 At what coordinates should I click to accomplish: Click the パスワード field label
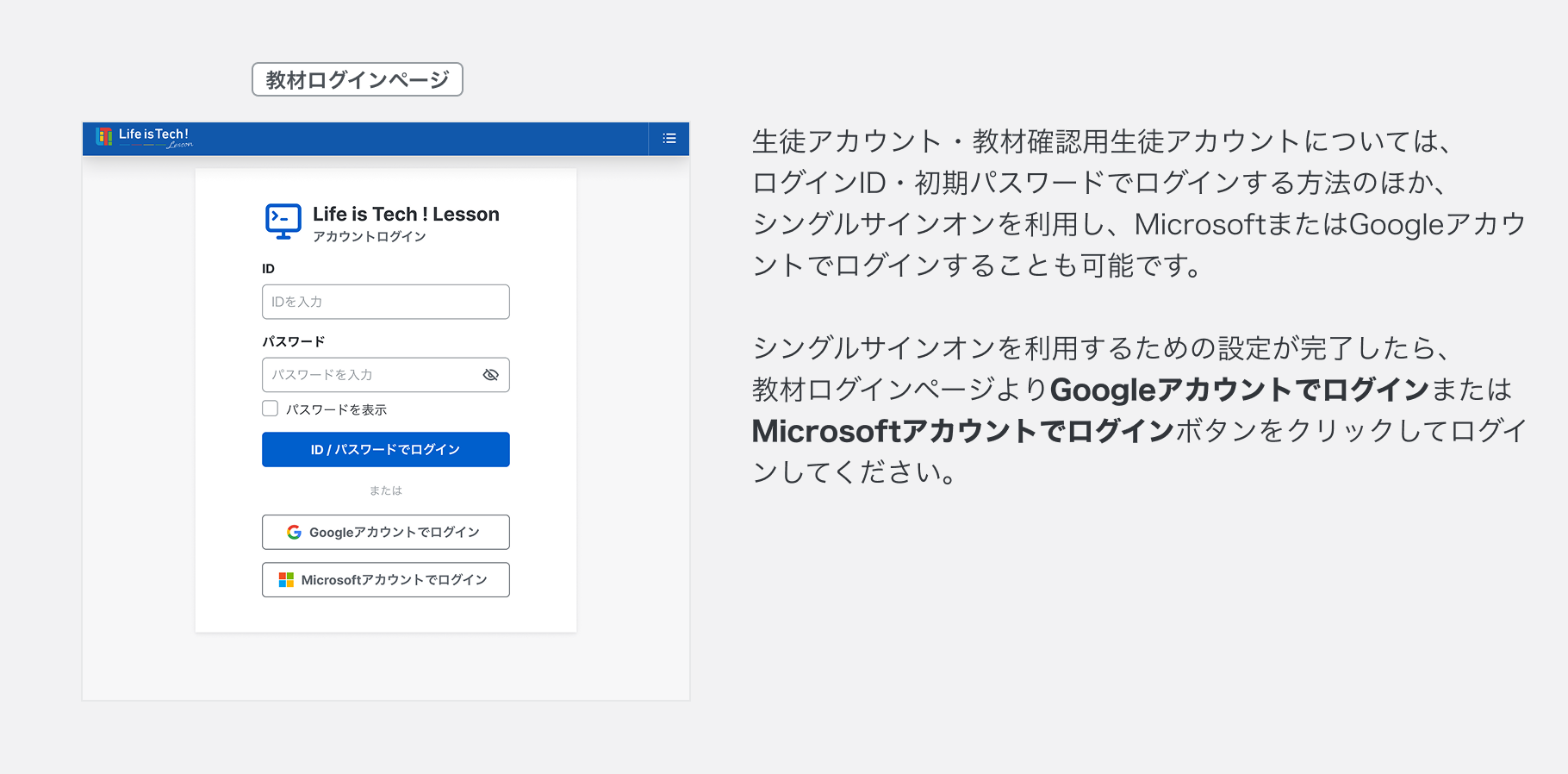294,341
